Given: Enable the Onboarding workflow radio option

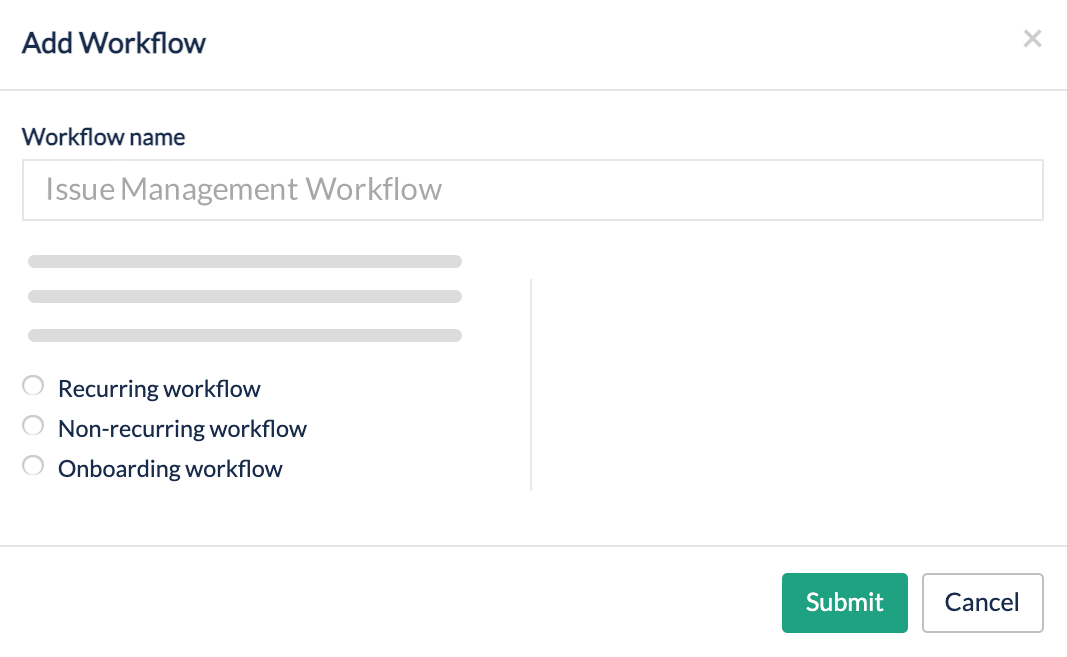Looking at the screenshot, I should tap(33, 466).
